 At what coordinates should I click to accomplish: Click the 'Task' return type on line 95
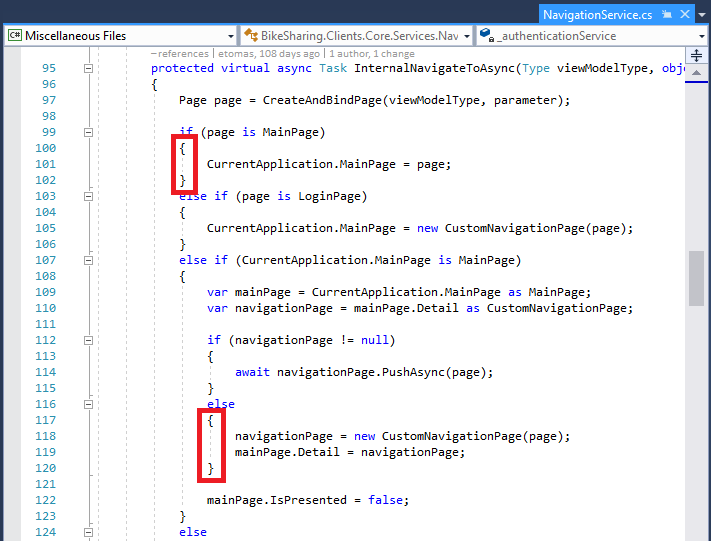coord(333,68)
